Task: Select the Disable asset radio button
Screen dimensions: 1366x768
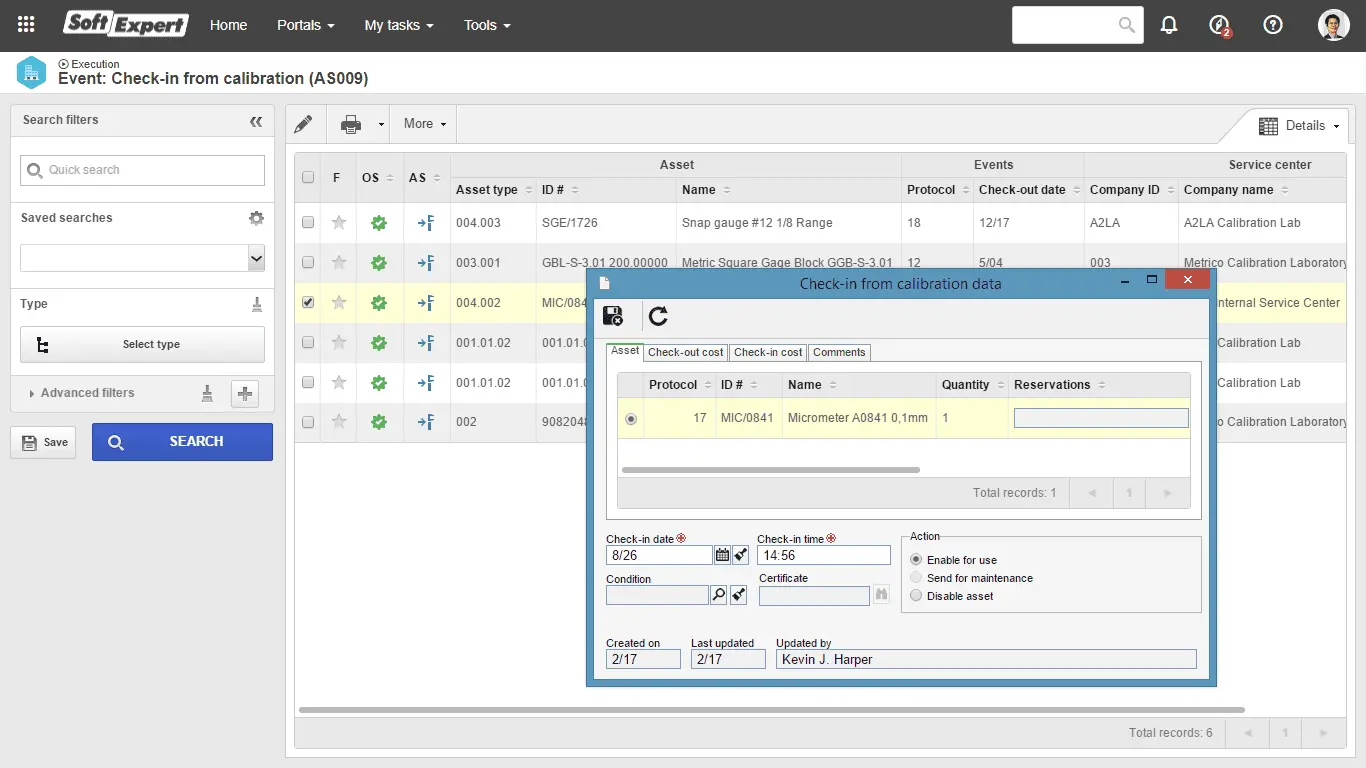Action: (916, 596)
